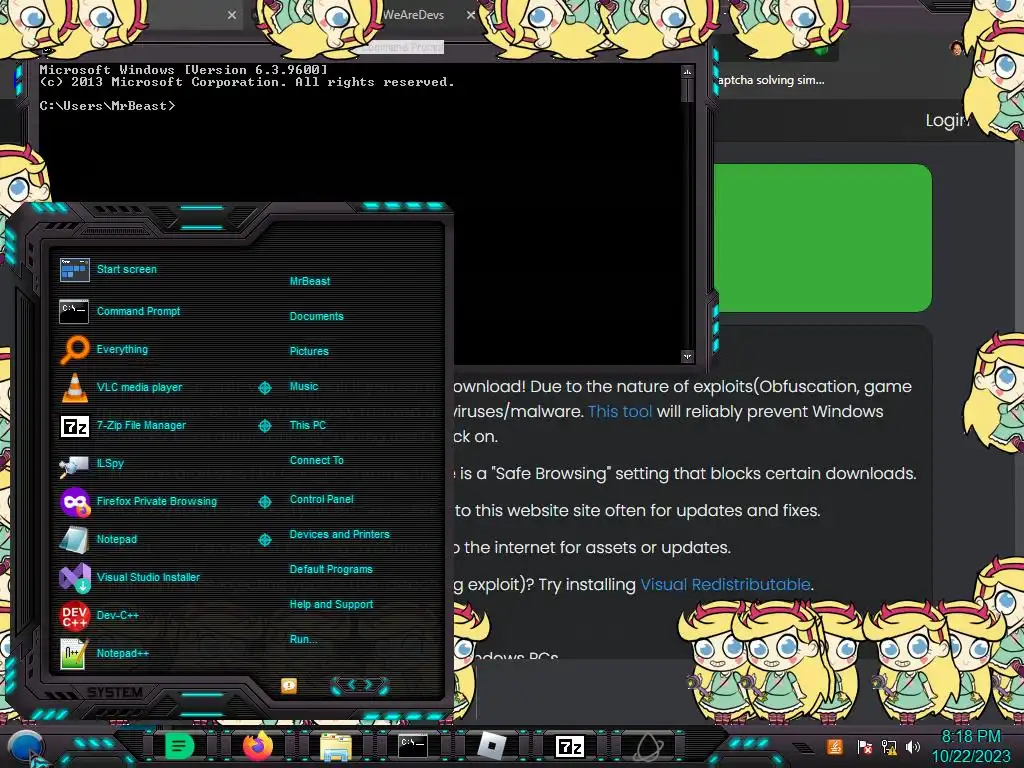Click the Command Prompt input line
Viewport: 1024px width, 768px height.
[x=108, y=106]
